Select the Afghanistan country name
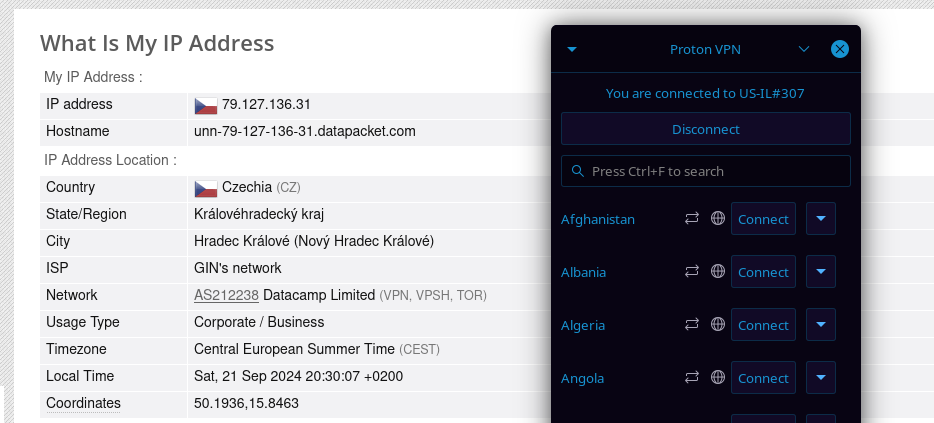The width and height of the screenshot is (934, 423). (598, 219)
